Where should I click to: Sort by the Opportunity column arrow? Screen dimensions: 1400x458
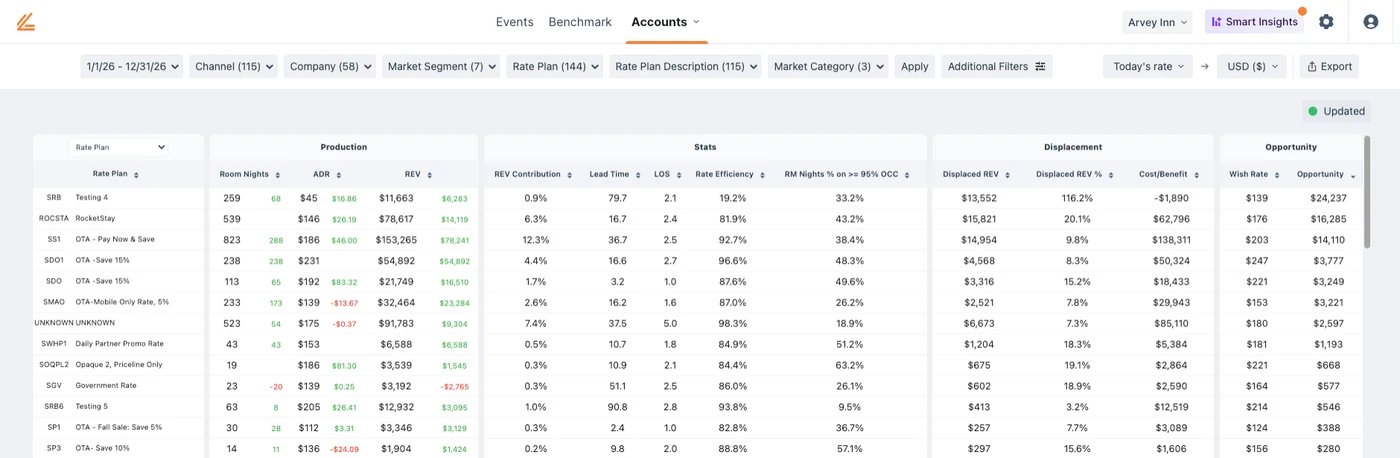pyautogui.click(x=1353, y=175)
